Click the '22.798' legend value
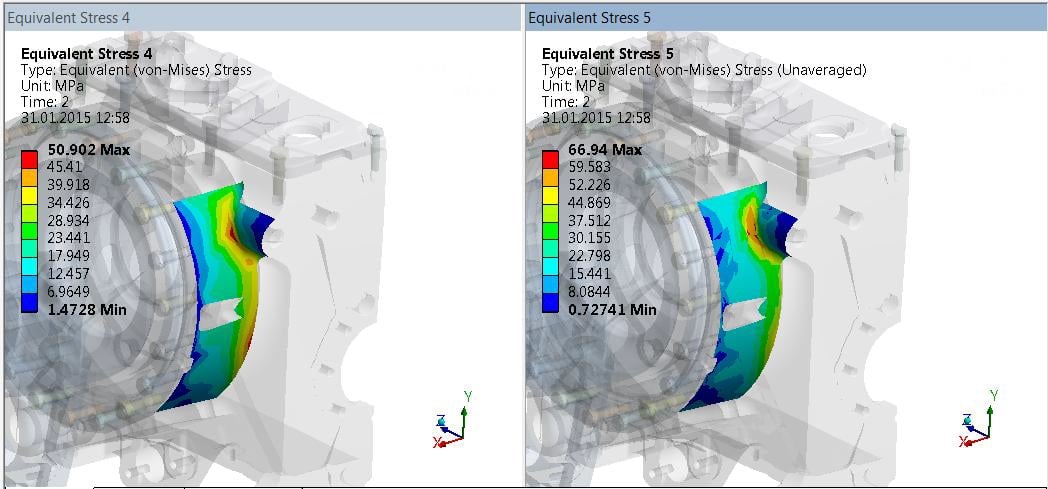The width and height of the screenshot is (1048, 489). (x=590, y=256)
